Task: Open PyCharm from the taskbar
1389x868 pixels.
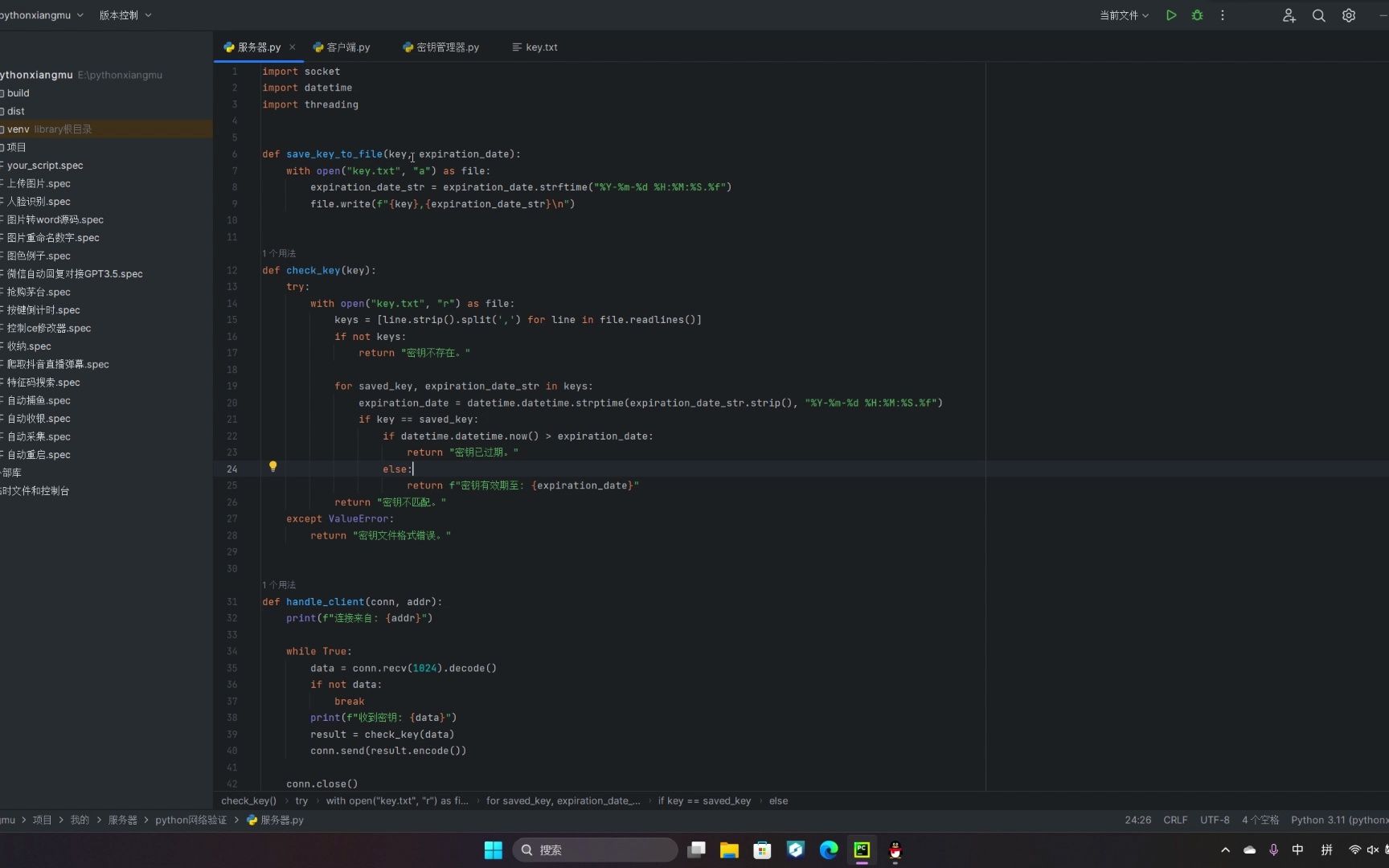Action: click(x=862, y=850)
